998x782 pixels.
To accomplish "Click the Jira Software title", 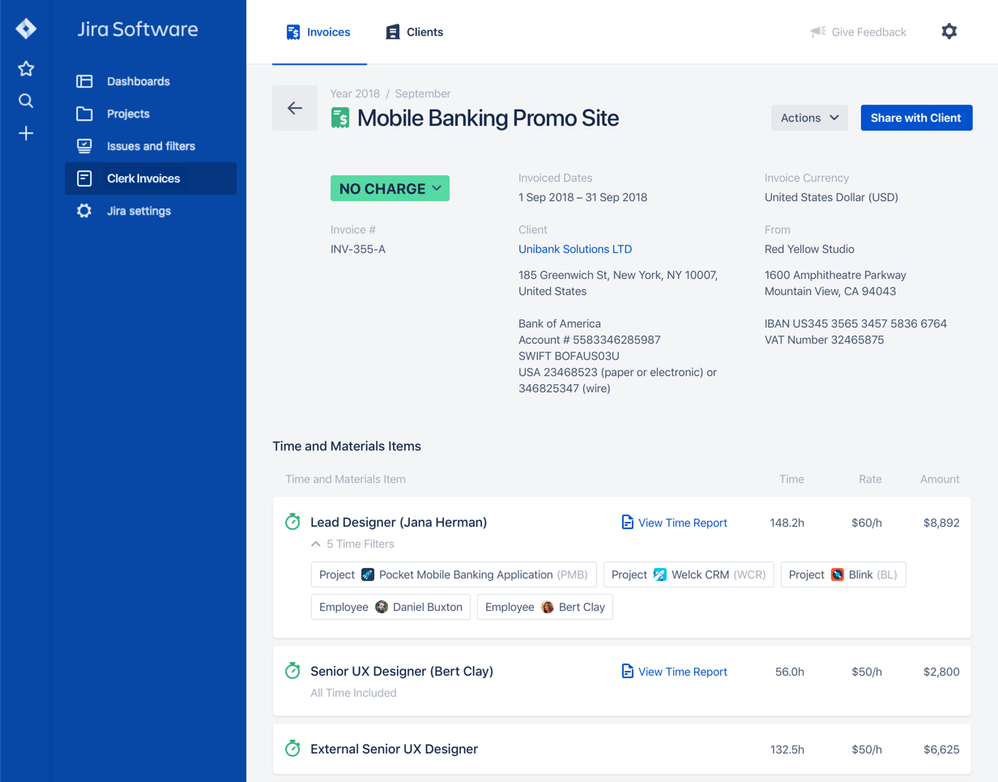I will 137,29.
